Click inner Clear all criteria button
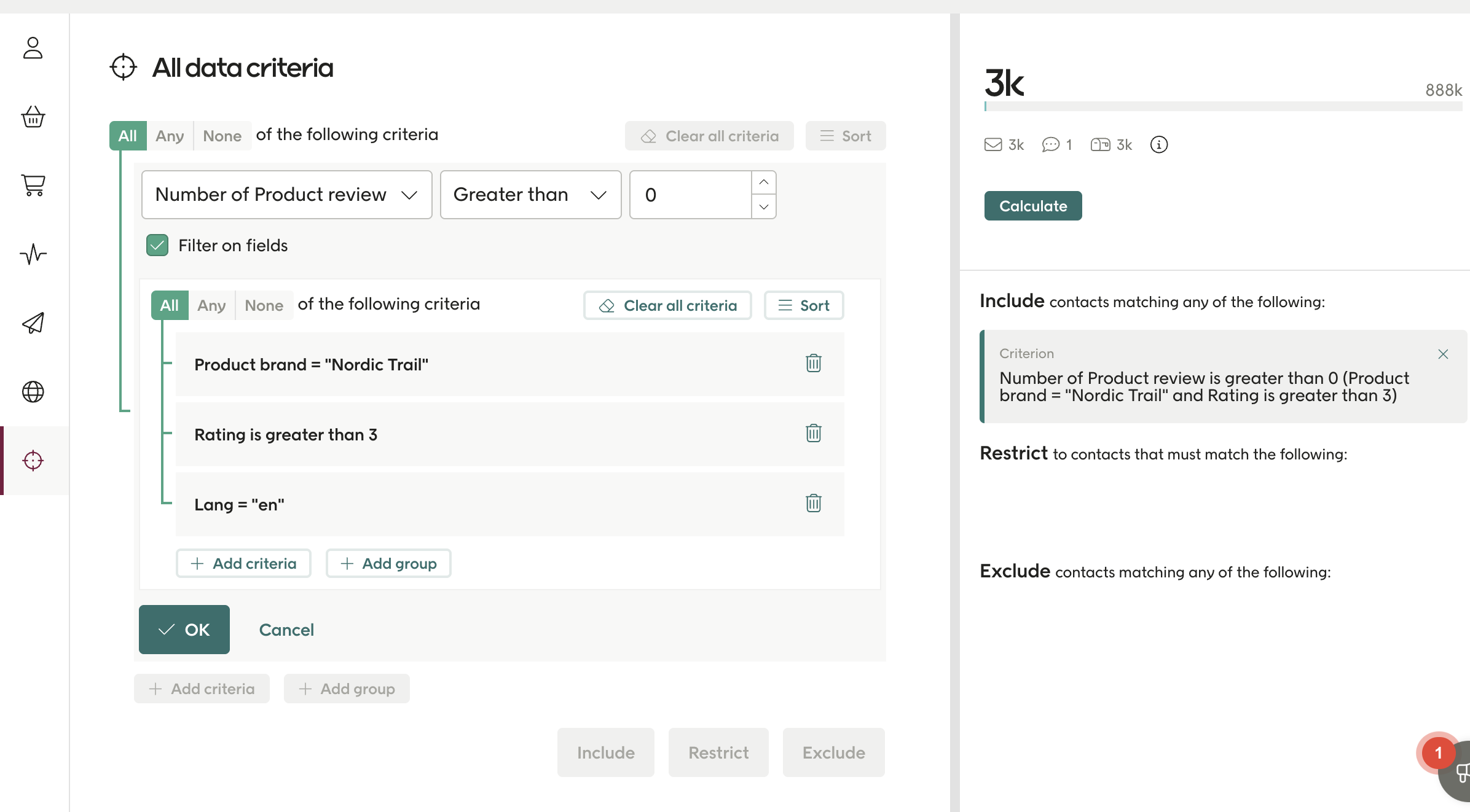The height and width of the screenshot is (812, 1470). coord(667,305)
